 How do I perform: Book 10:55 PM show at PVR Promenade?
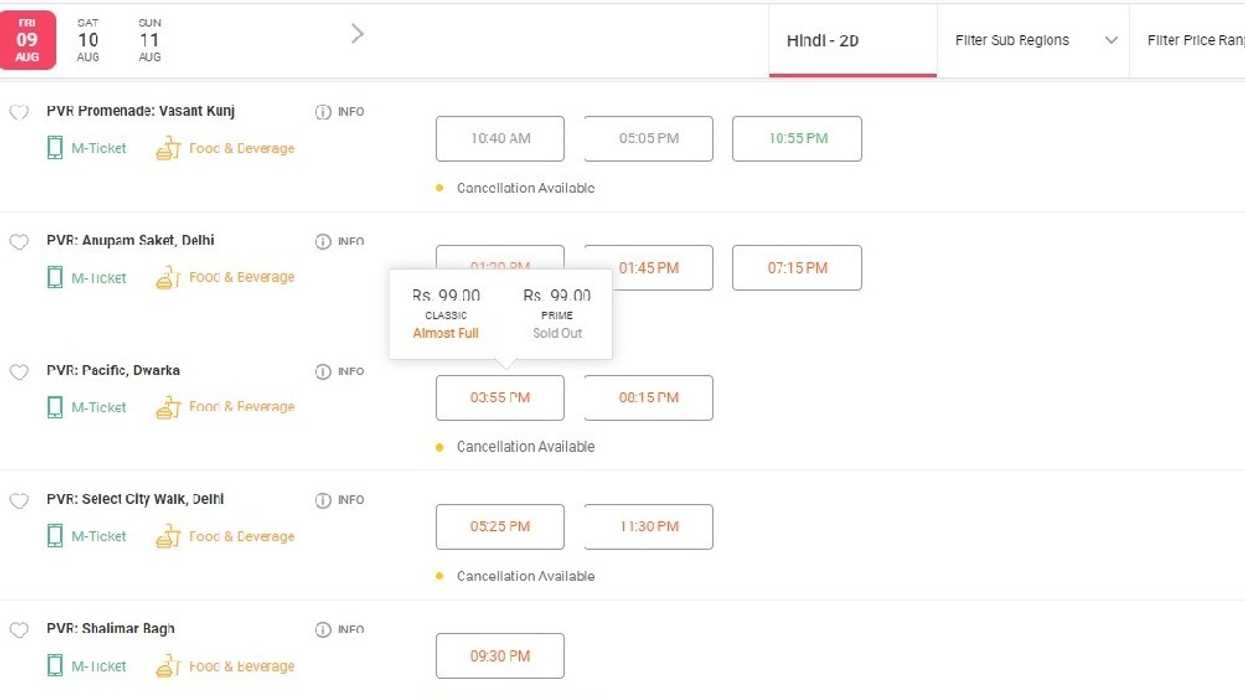click(797, 139)
